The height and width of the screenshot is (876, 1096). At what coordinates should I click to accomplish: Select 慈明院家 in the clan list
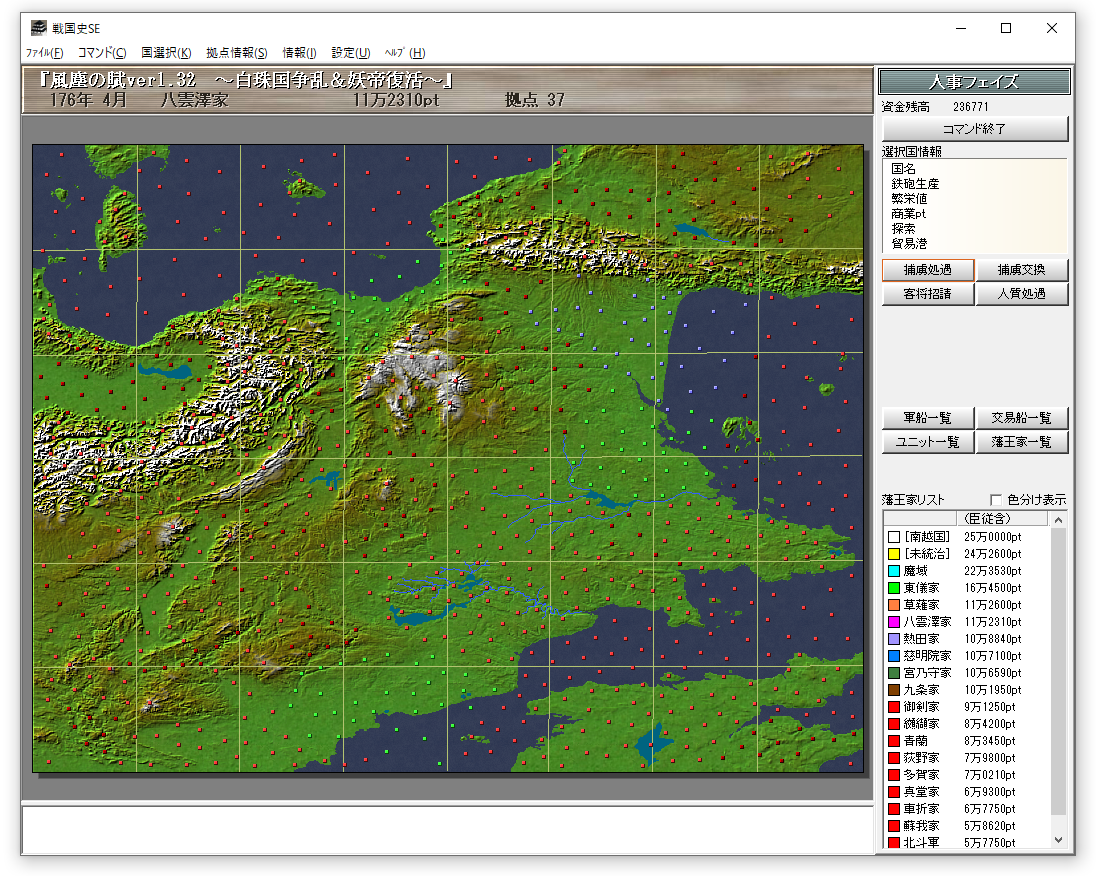point(927,656)
